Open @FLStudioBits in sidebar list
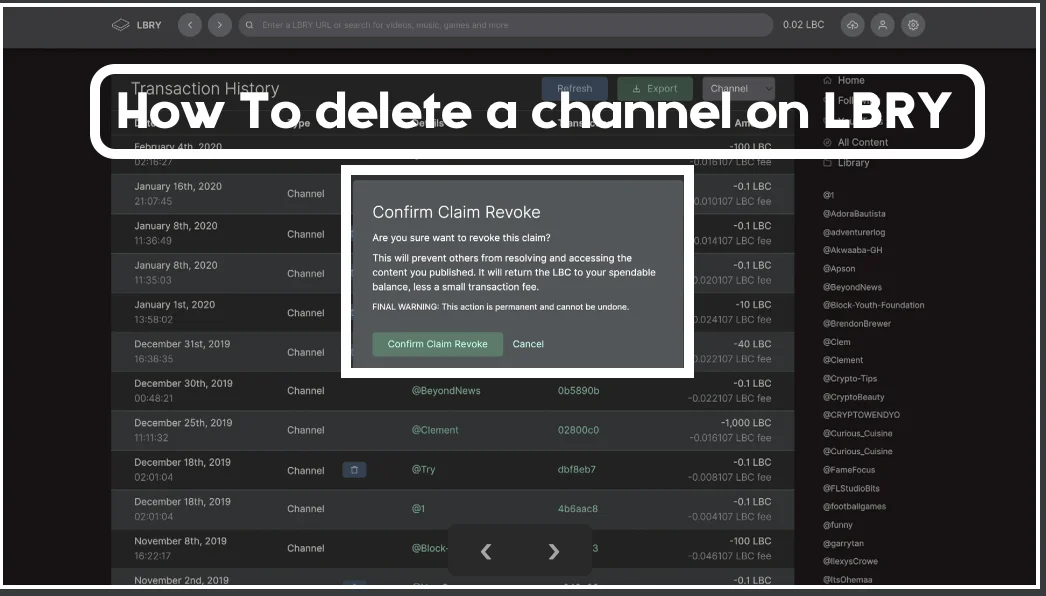This screenshot has height=596, width=1046. pyautogui.click(x=851, y=489)
